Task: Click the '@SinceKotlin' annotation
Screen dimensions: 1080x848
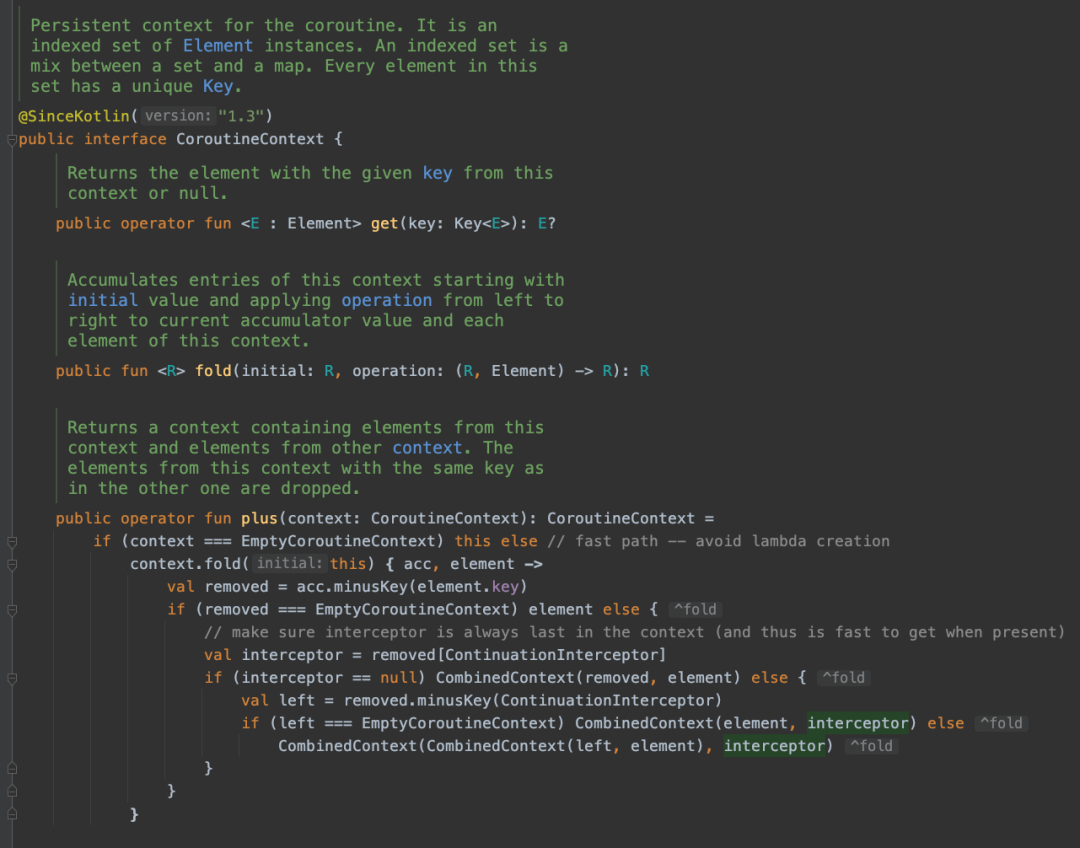Action: (74, 116)
